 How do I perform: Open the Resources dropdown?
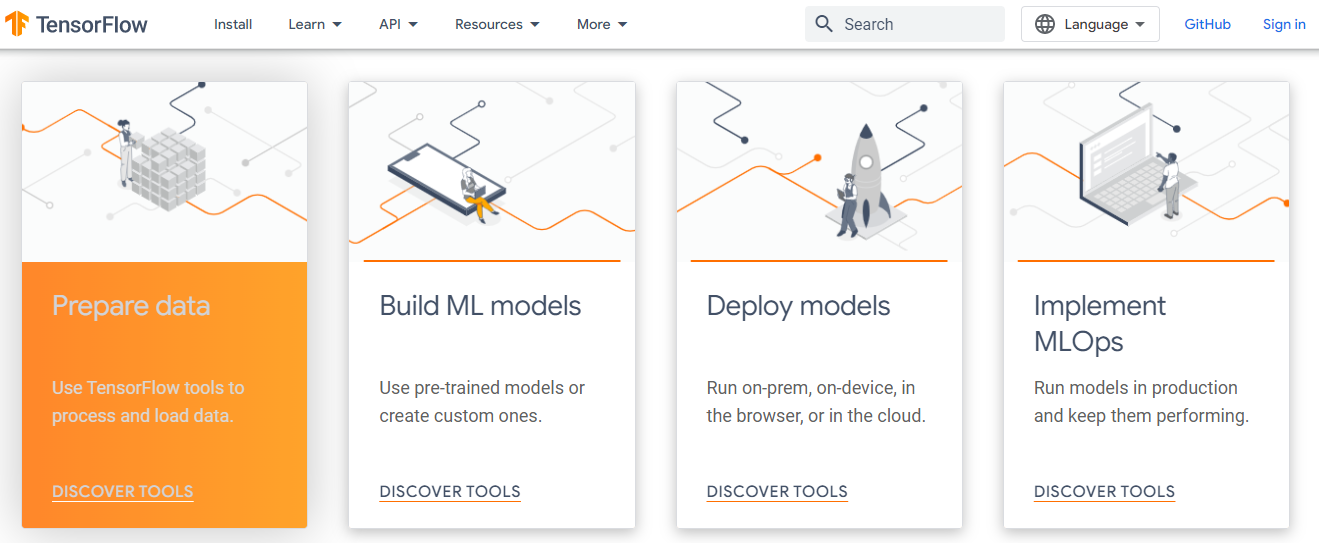point(497,24)
